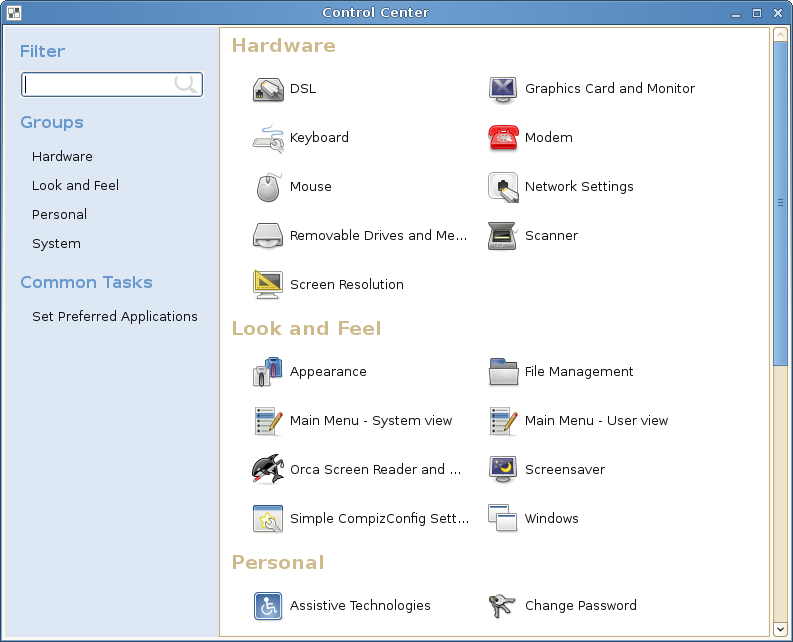
Task: Open the Scanner icon
Action: (x=503, y=236)
